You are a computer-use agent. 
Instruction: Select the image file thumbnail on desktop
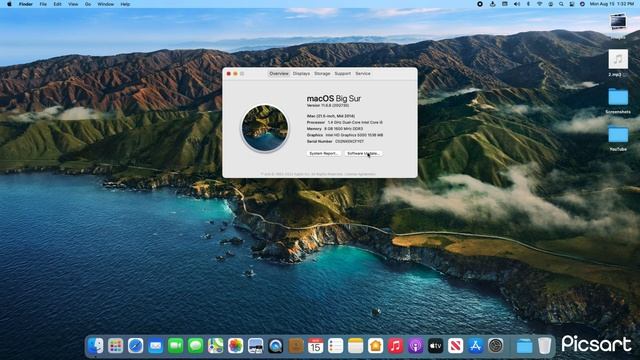[x=618, y=23]
